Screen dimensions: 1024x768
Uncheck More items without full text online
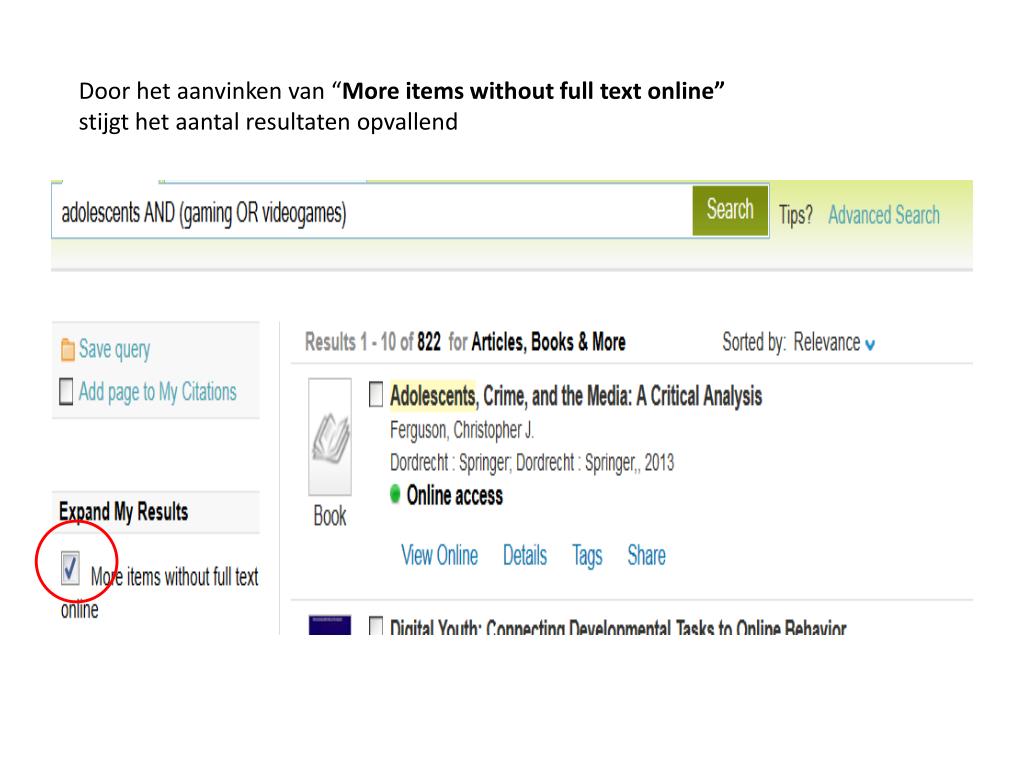pyautogui.click(x=71, y=568)
